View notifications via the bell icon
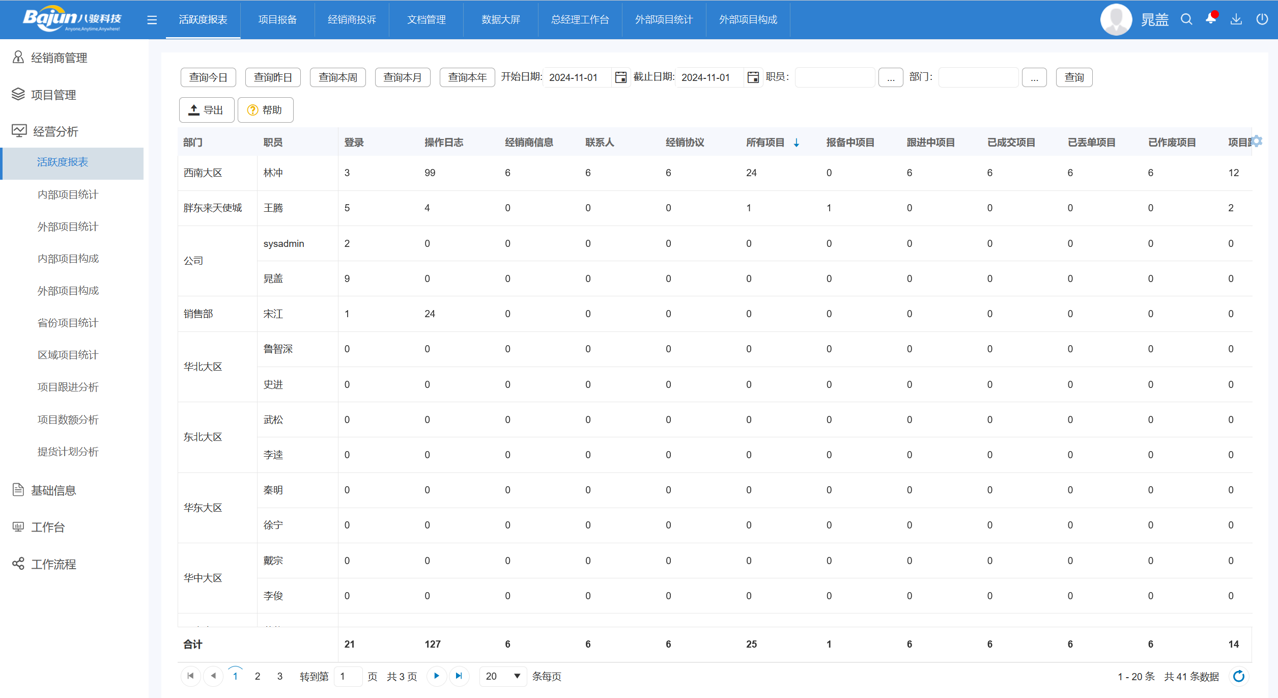Viewport: 1278px width, 698px height. [x=1209, y=18]
